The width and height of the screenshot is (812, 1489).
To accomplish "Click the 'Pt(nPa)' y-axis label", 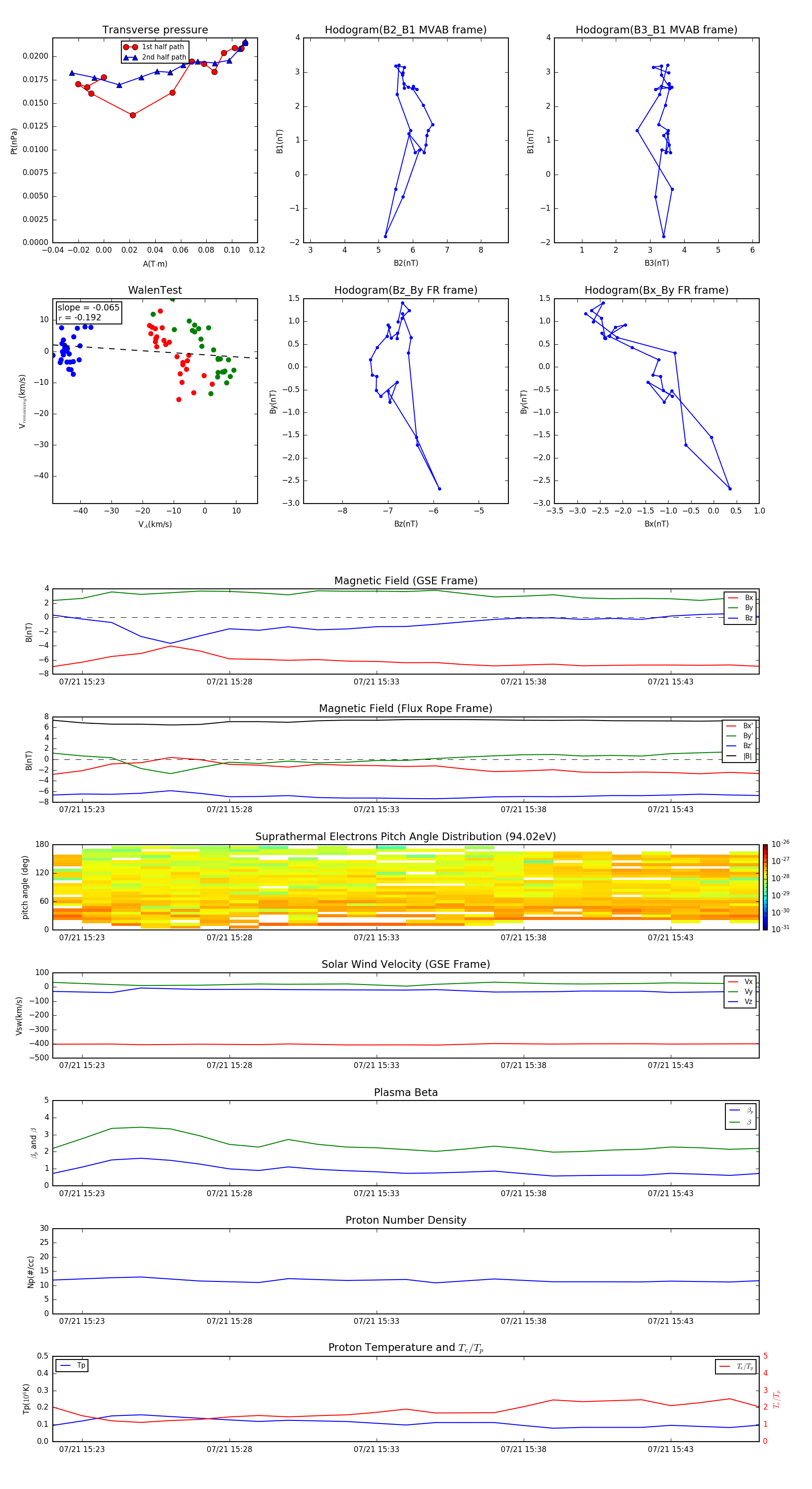I will pyautogui.click(x=14, y=140).
